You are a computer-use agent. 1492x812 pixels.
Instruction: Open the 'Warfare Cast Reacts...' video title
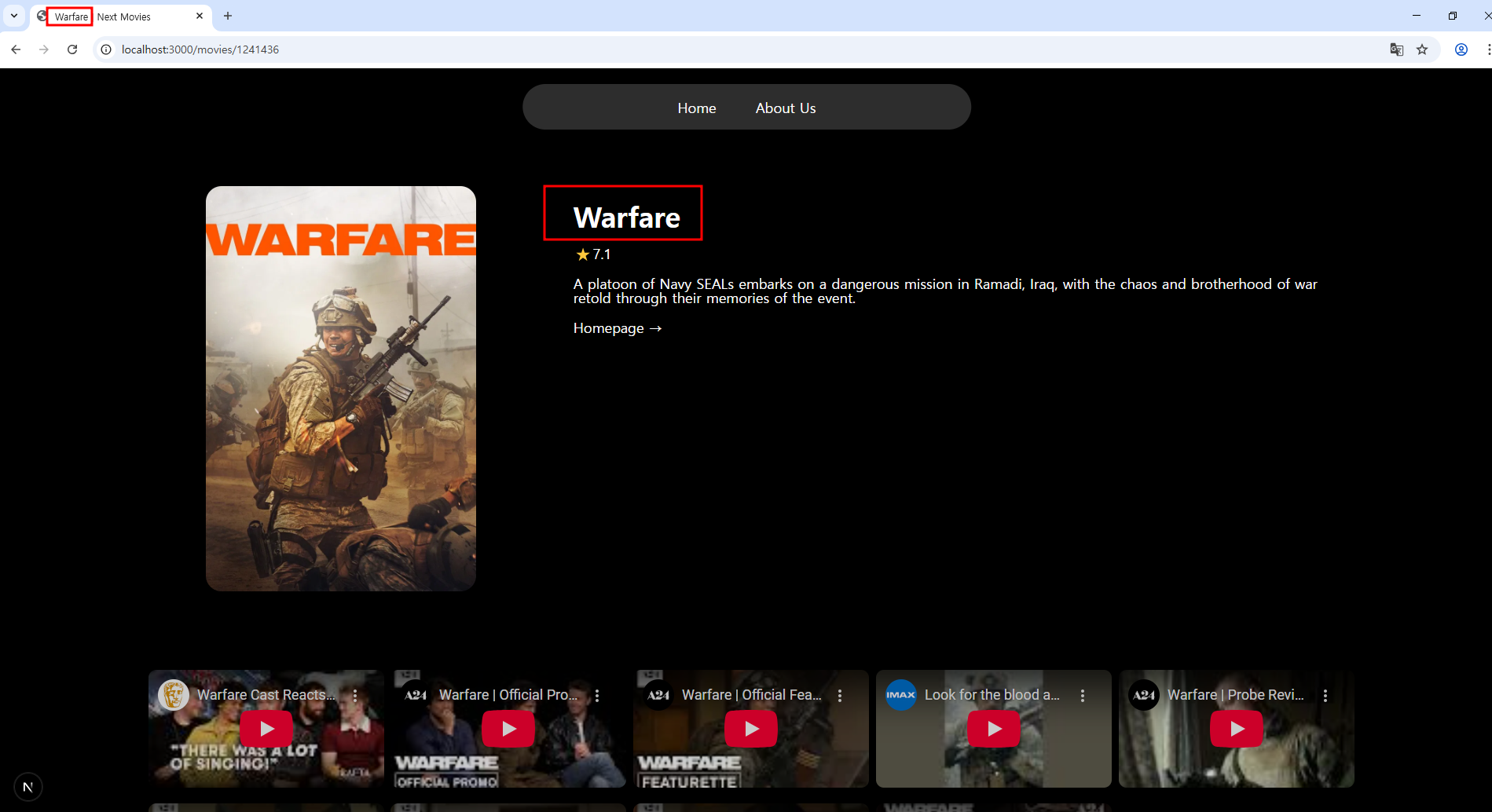click(x=266, y=695)
